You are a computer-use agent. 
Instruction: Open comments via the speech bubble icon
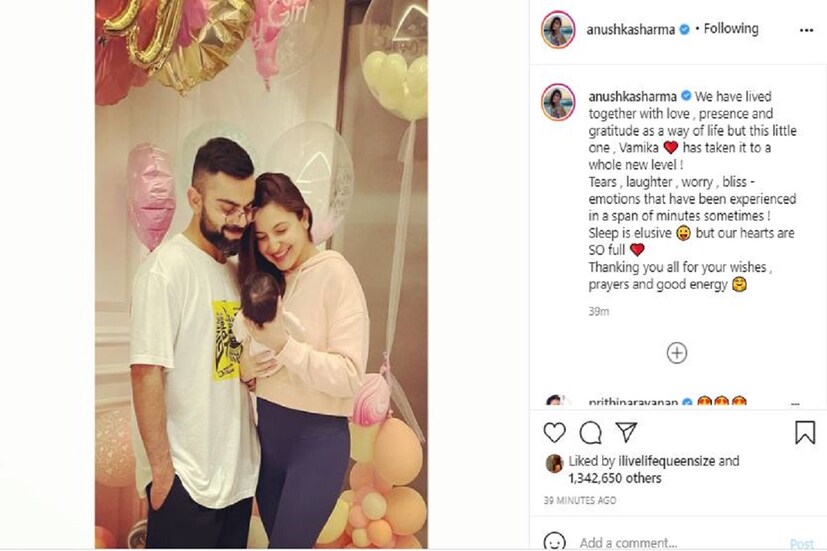[x=590, y=433]
